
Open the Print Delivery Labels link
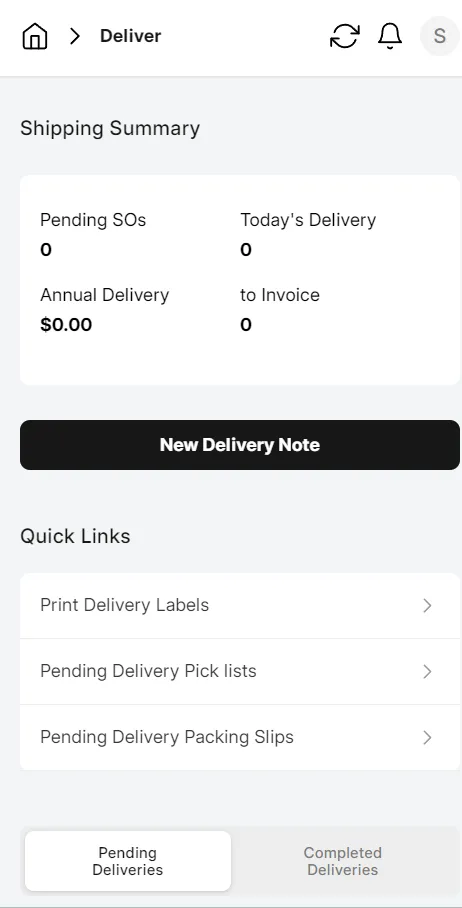point(240,606)
